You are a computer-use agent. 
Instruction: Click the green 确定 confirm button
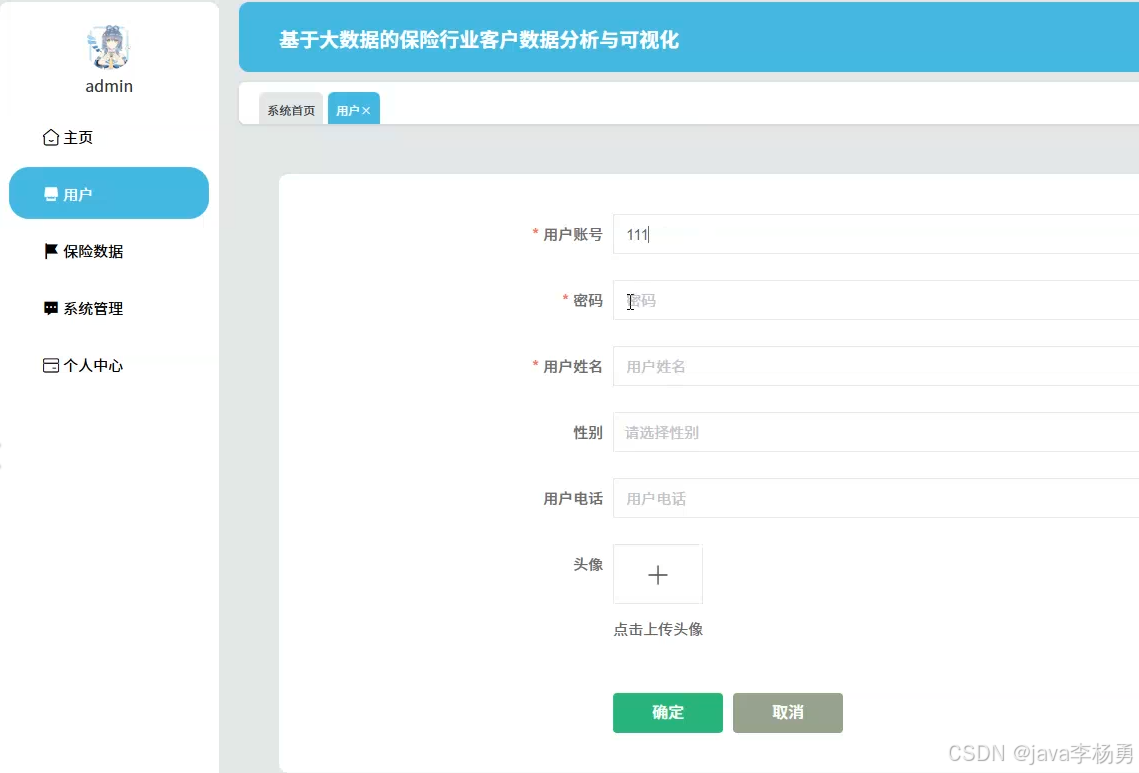point(667,712)
